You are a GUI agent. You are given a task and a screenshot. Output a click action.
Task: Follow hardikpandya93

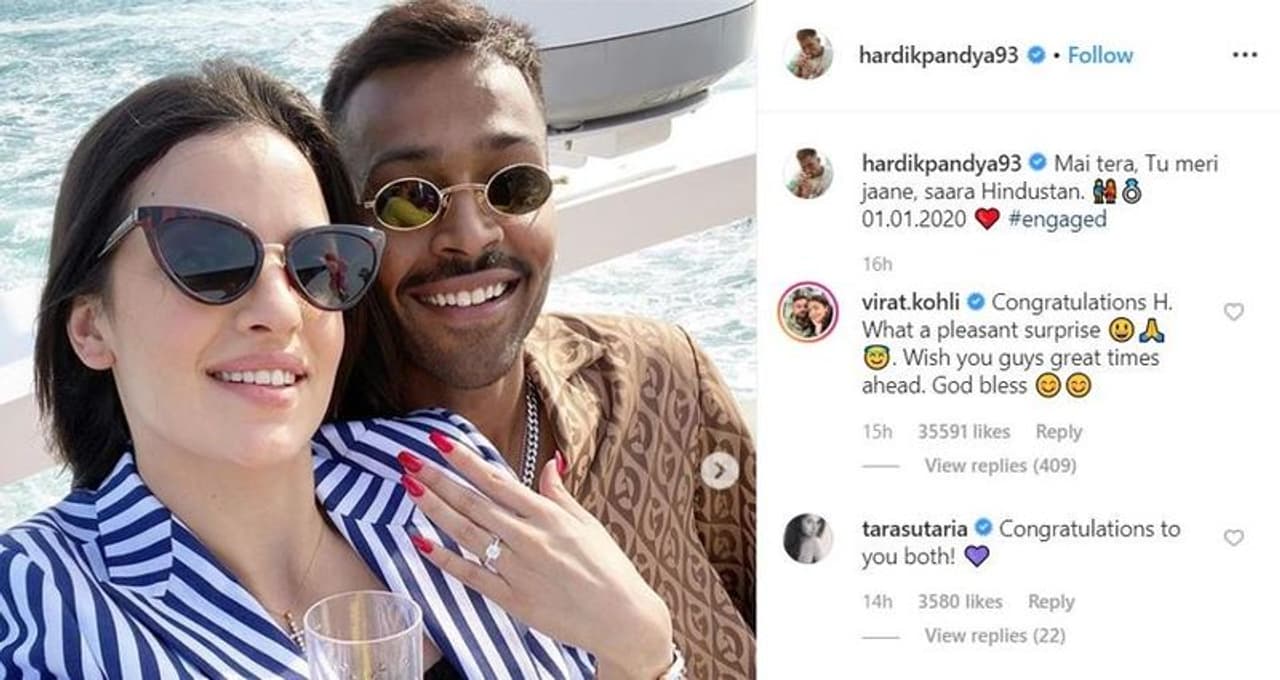(1100, 55)
